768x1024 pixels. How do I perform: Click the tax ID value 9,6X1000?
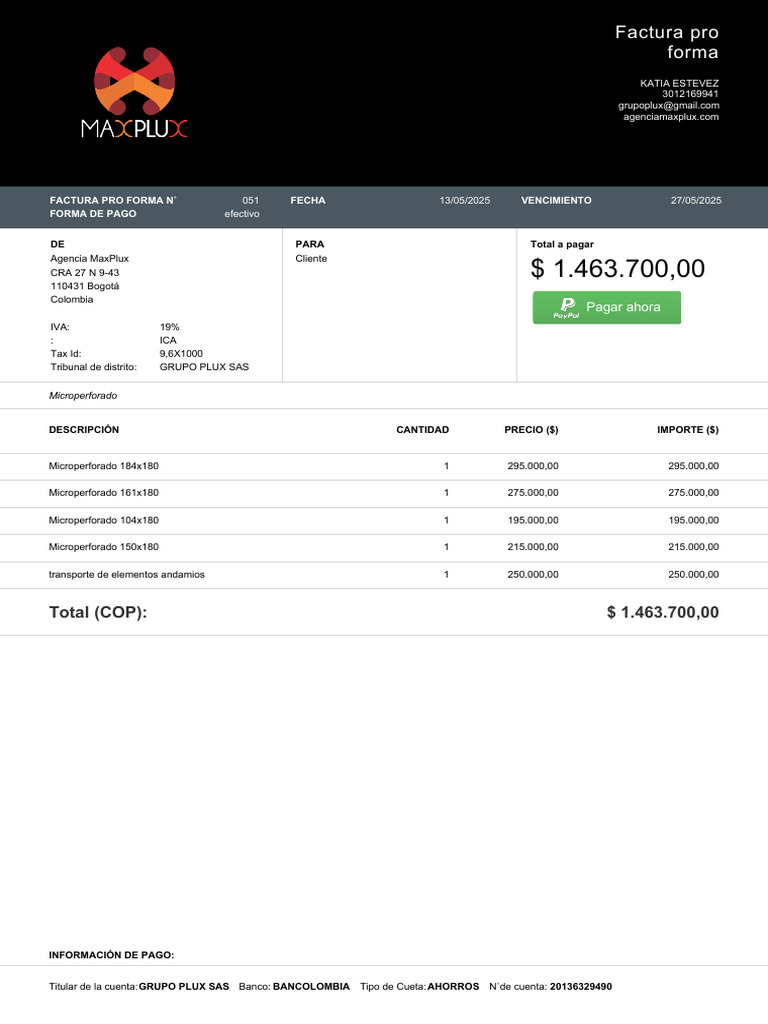(181, 353)
